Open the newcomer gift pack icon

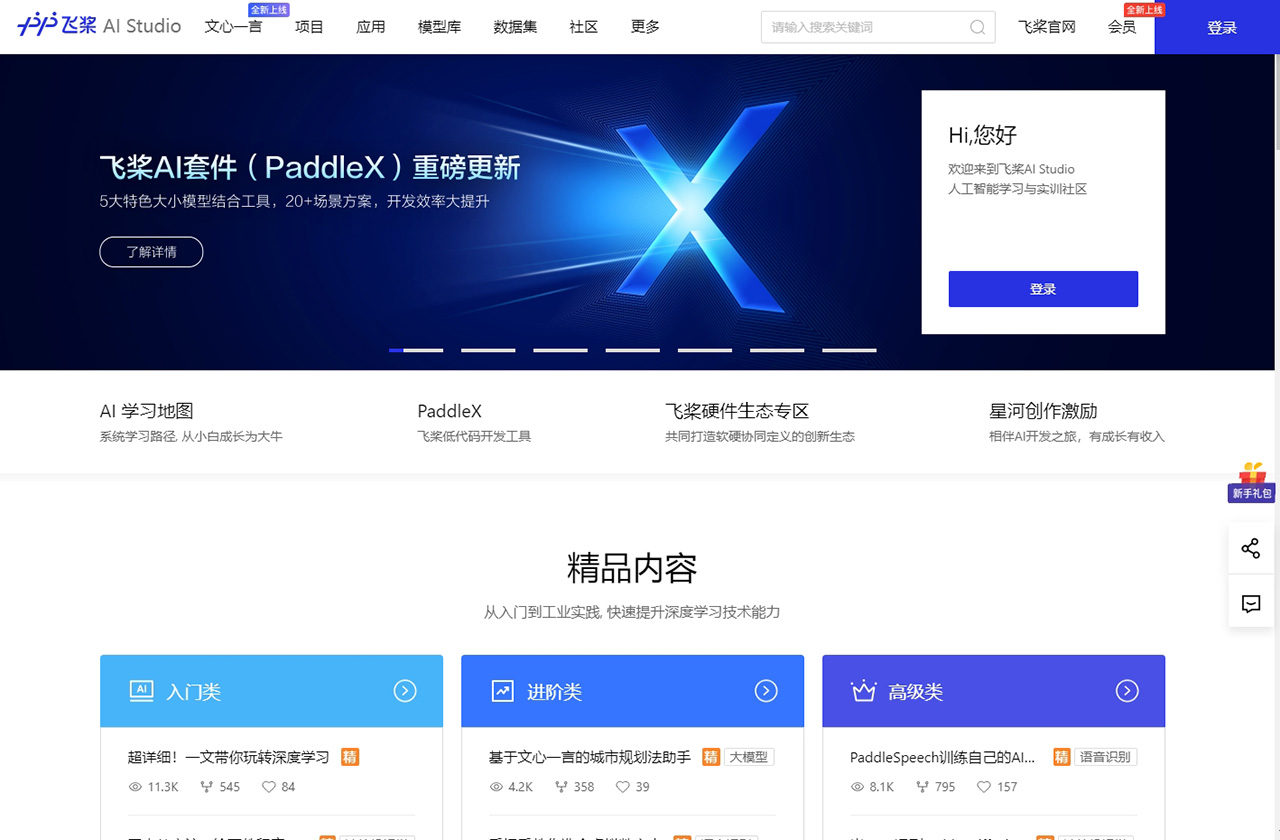click(x=1251, y=481)
